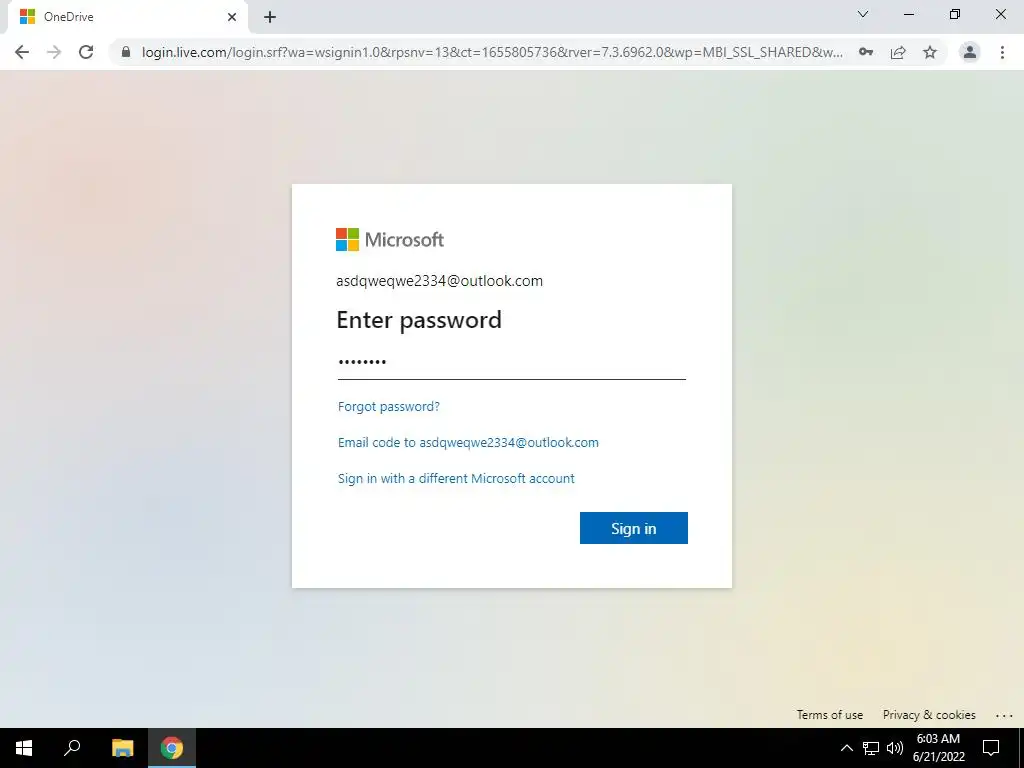Screen dimensions: 1024x768
Task: Click the browser forward arrow
Action: click(x=54, y=52)
